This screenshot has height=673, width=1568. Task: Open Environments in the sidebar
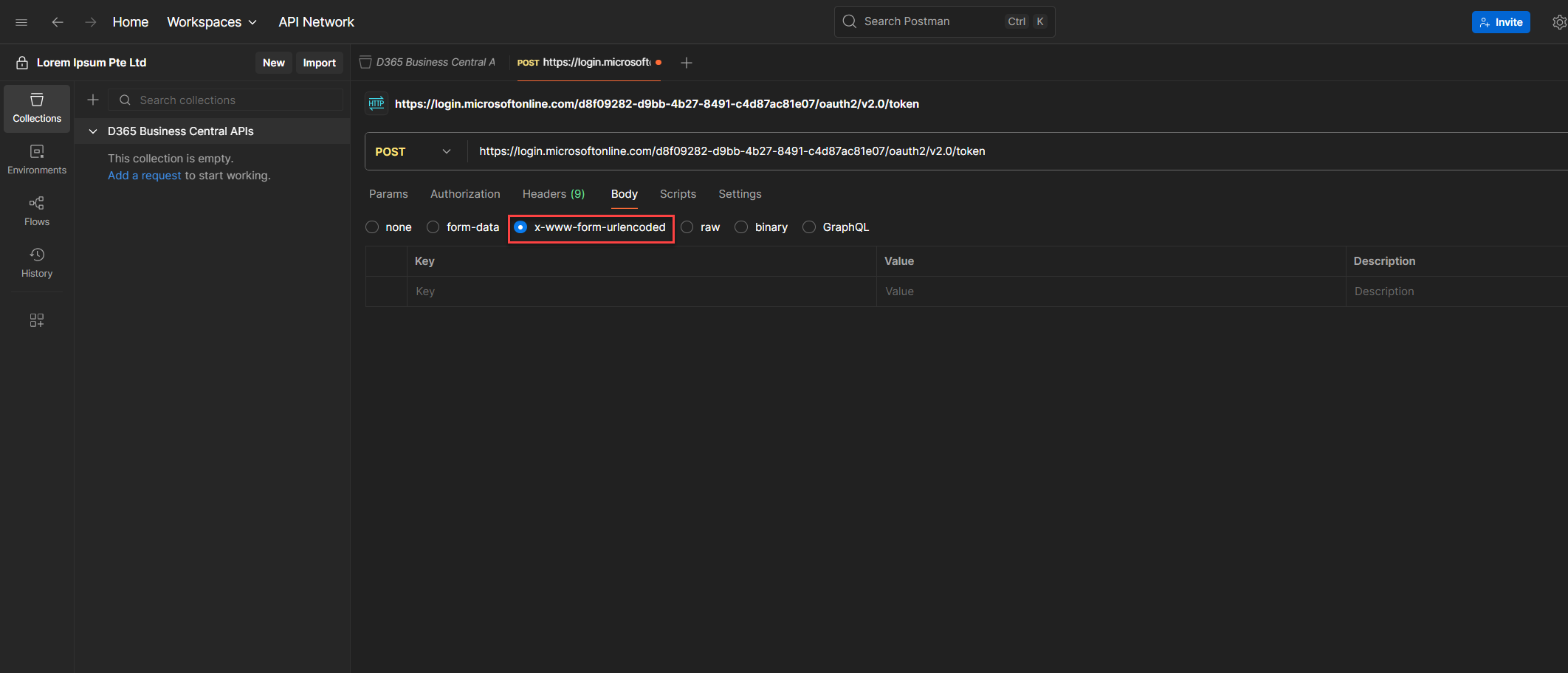tap(37, 160)
